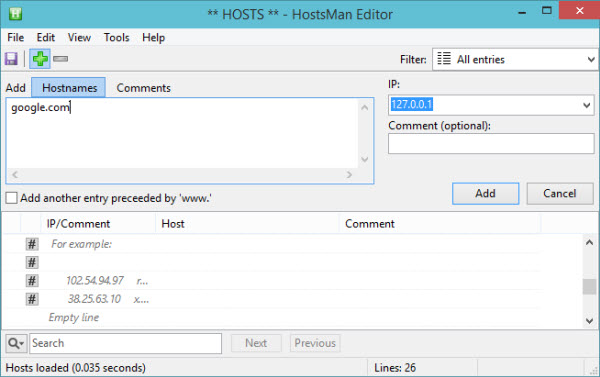Select the 'For example:' row

[272, 244]
